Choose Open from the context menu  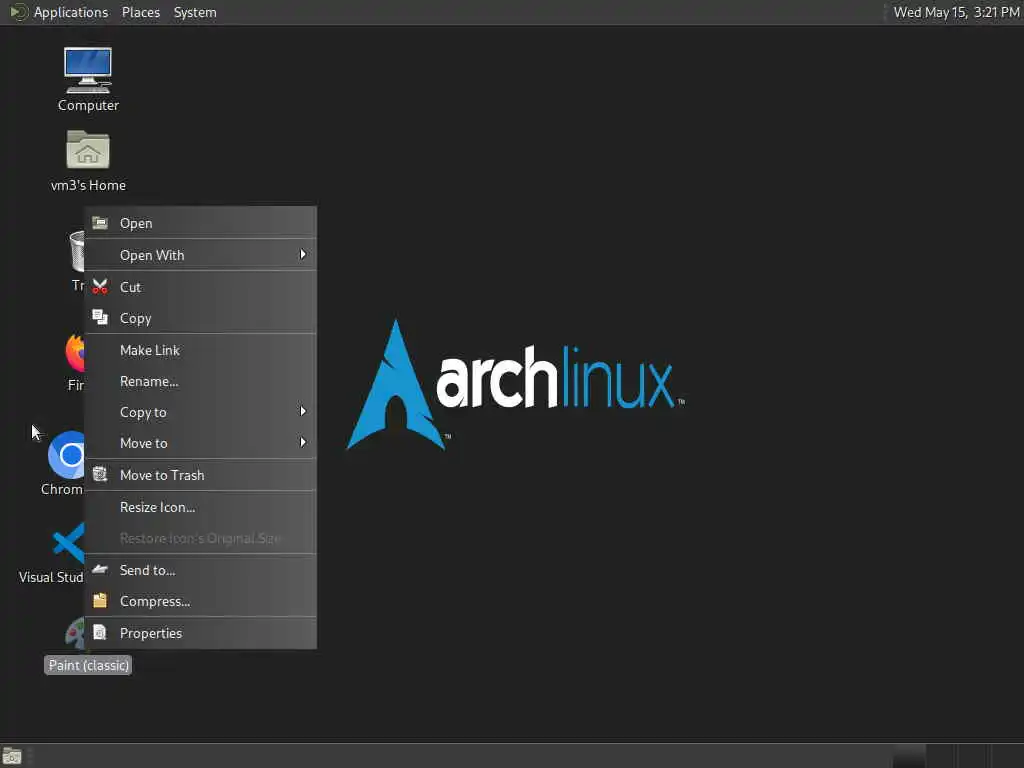[x=200, y=223]
